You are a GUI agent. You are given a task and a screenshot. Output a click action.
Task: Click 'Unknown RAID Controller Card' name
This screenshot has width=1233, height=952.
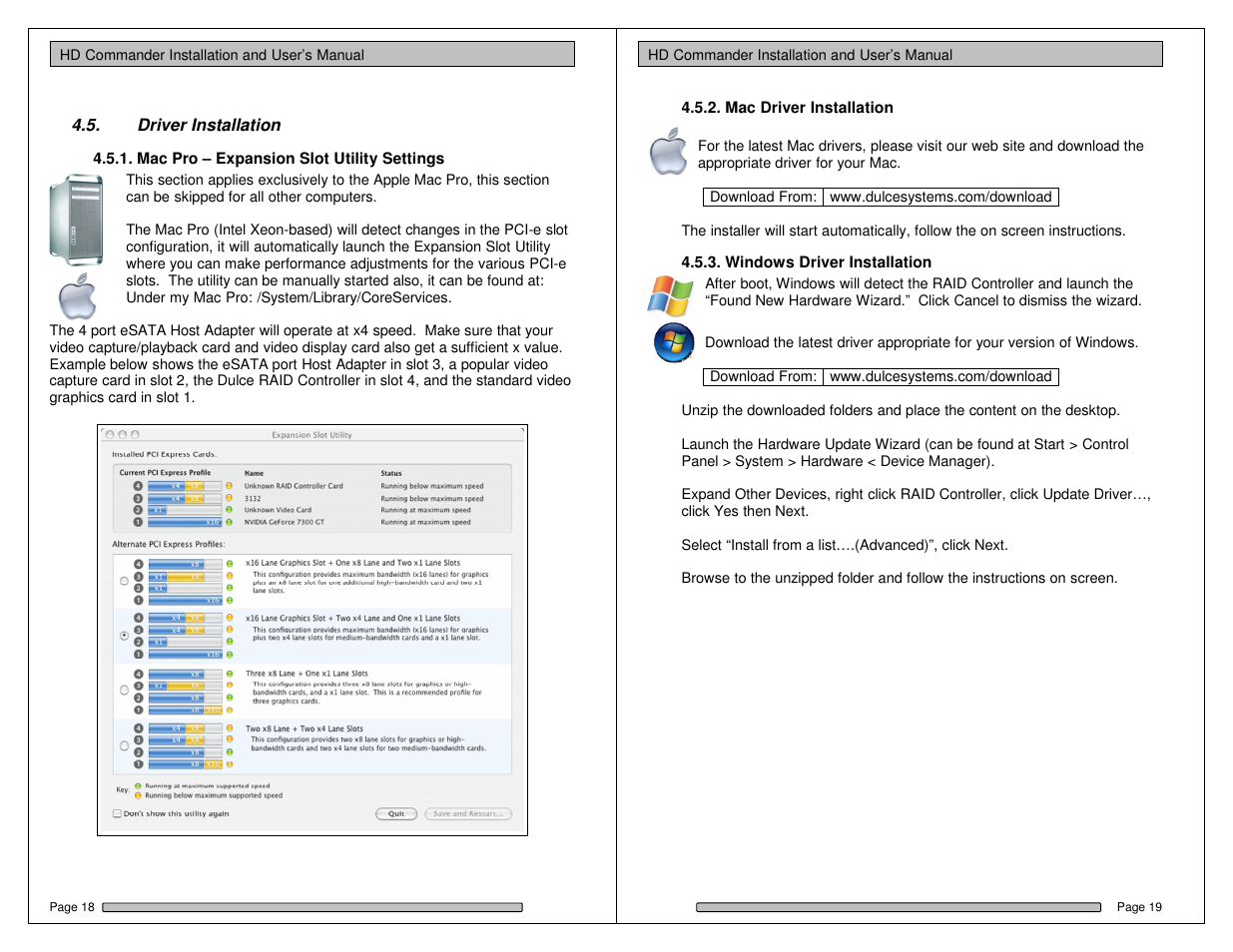(x=294, y=486)
